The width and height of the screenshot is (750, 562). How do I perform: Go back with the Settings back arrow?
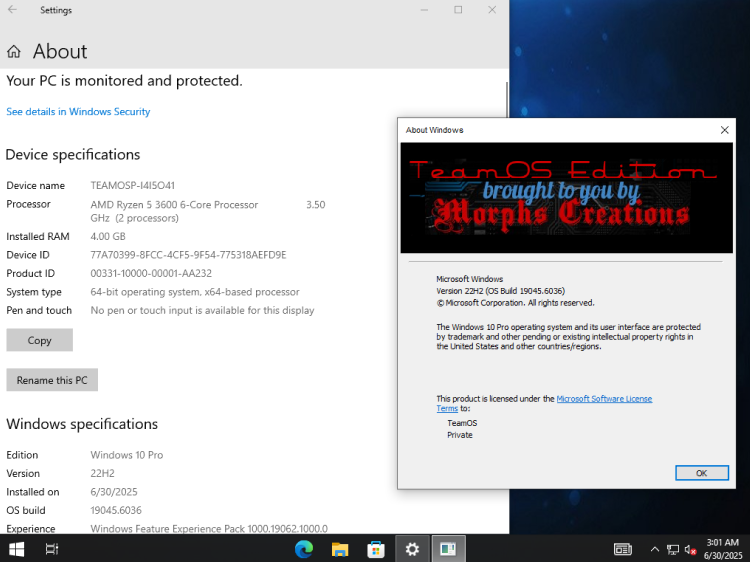(12, 10)
